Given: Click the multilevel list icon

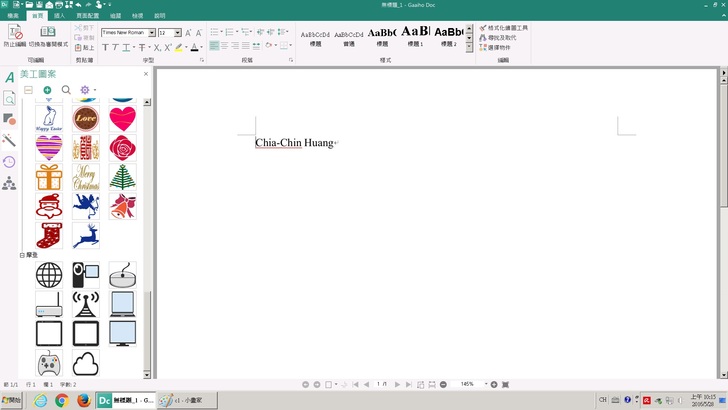Looking at the screenshot, I should point(246,32).
